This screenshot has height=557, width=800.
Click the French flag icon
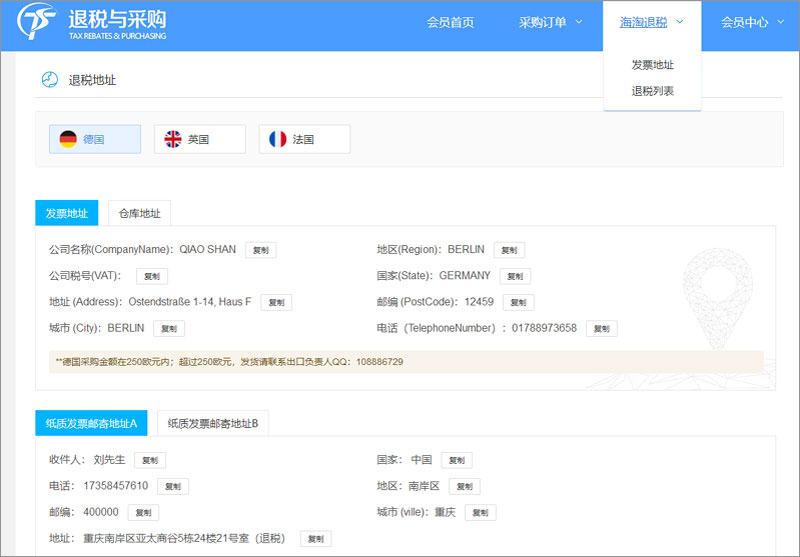pyautogui.click(x=278, y=139)
